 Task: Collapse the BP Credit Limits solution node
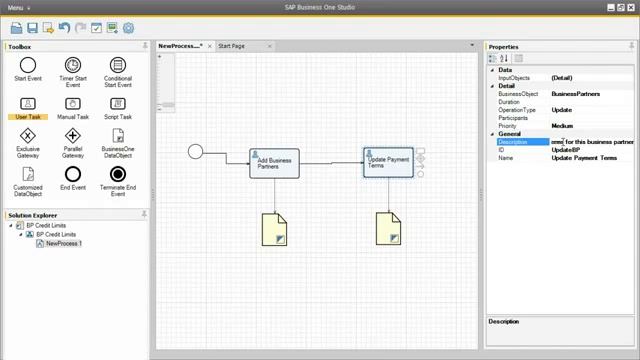pyautogui.click(x=11, y=226)
